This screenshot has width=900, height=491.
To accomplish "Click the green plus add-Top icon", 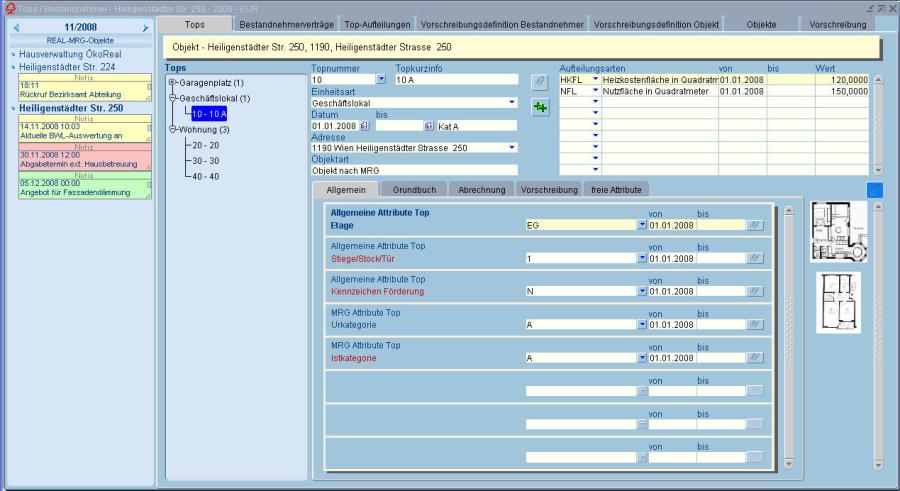I will [540, 107].
